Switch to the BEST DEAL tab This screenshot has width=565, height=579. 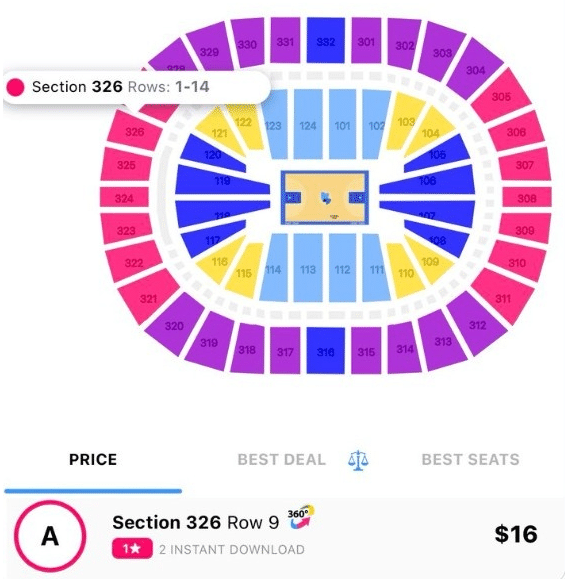pyautogui.click(x=282, y=460)
